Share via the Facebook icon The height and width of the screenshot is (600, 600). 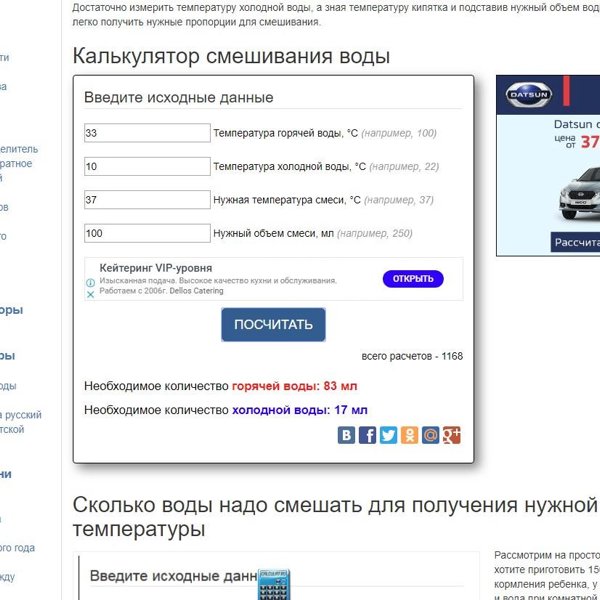click(x=368, y=435)
